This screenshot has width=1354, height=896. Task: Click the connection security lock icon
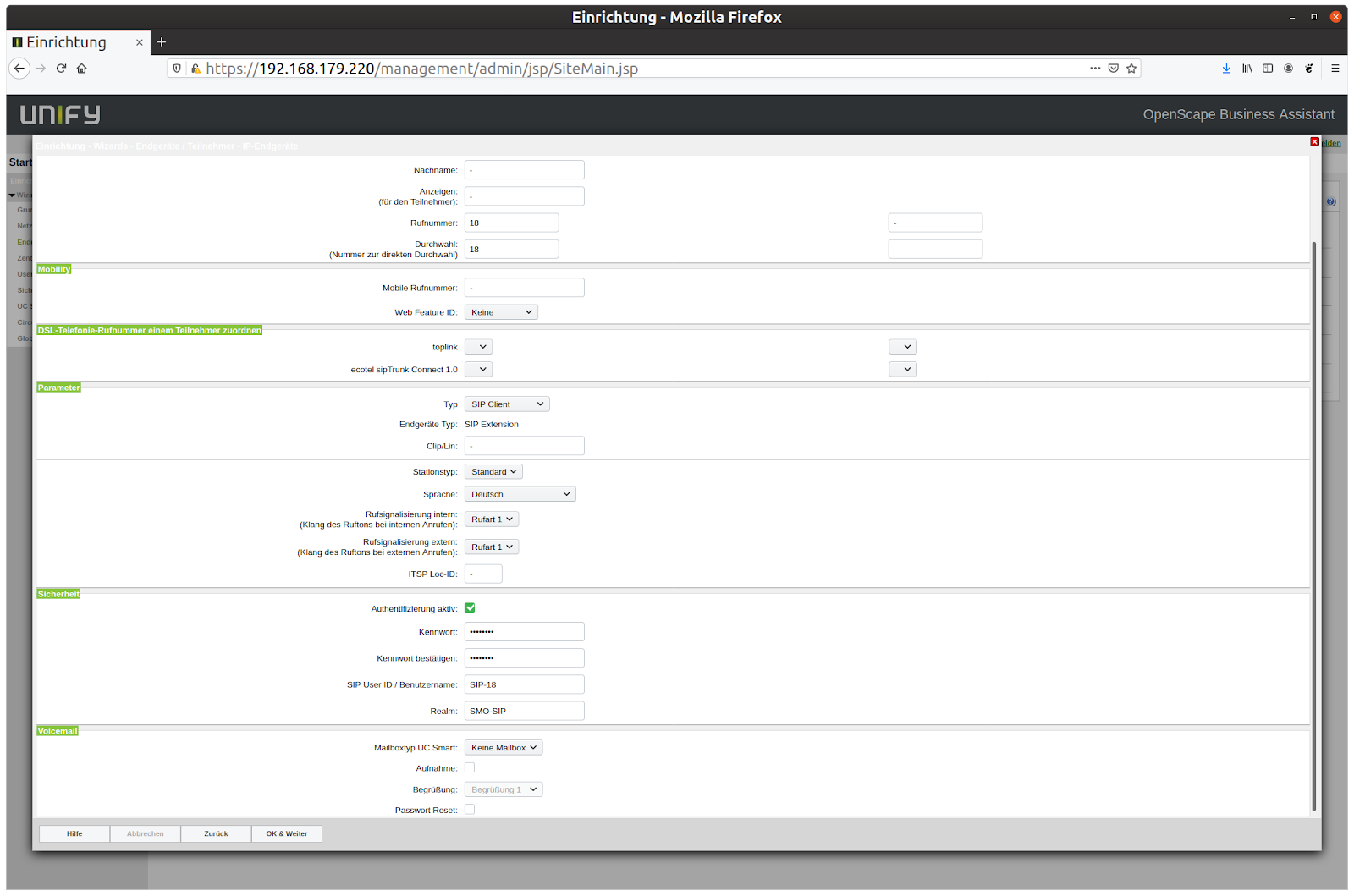195,69
